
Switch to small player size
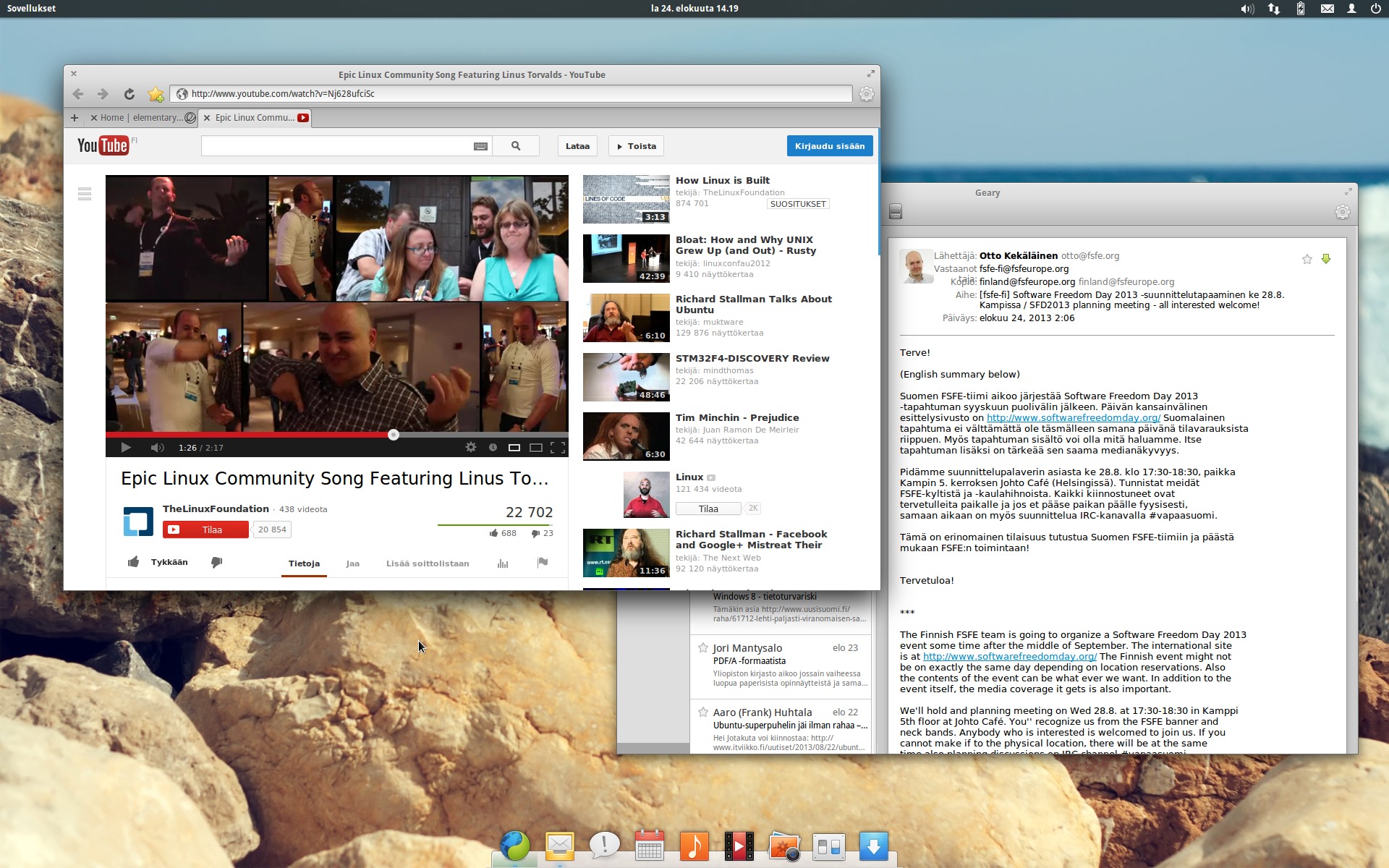(x=514, y=448)
